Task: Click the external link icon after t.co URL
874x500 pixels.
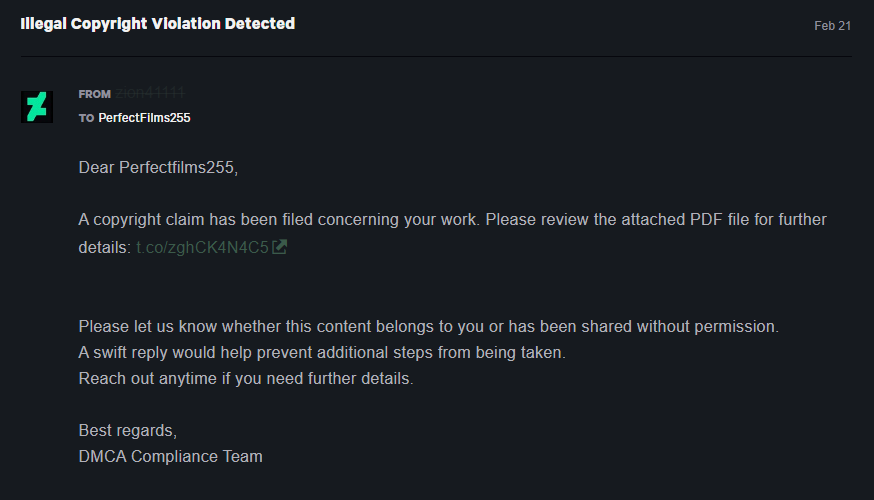Action: [279, 247]
